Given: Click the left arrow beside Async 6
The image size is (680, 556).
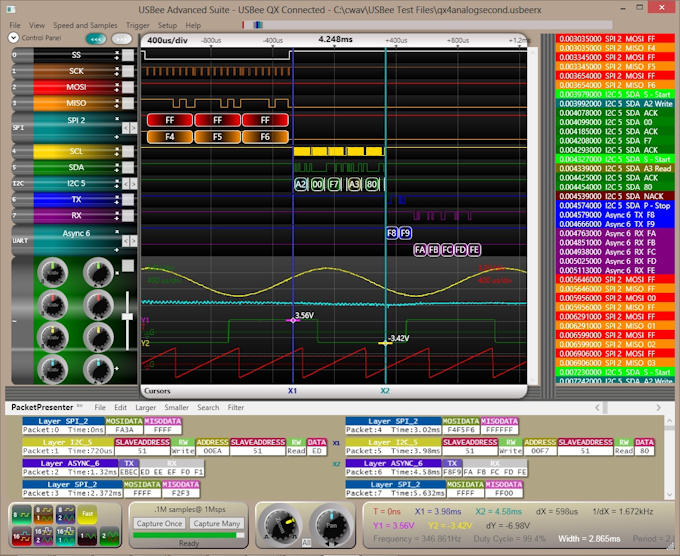Looking at the screenshot, I should tap(125, 241).
